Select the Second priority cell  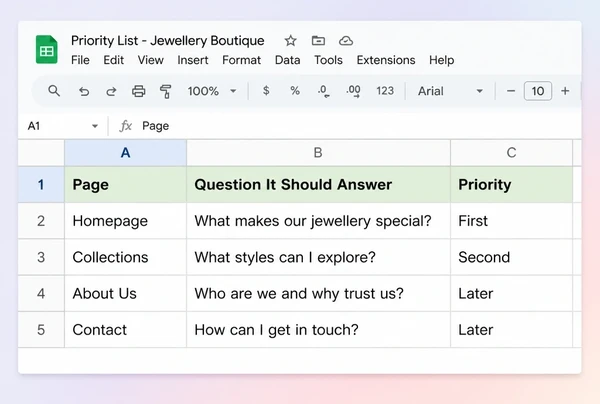click(x=512, y=257)
